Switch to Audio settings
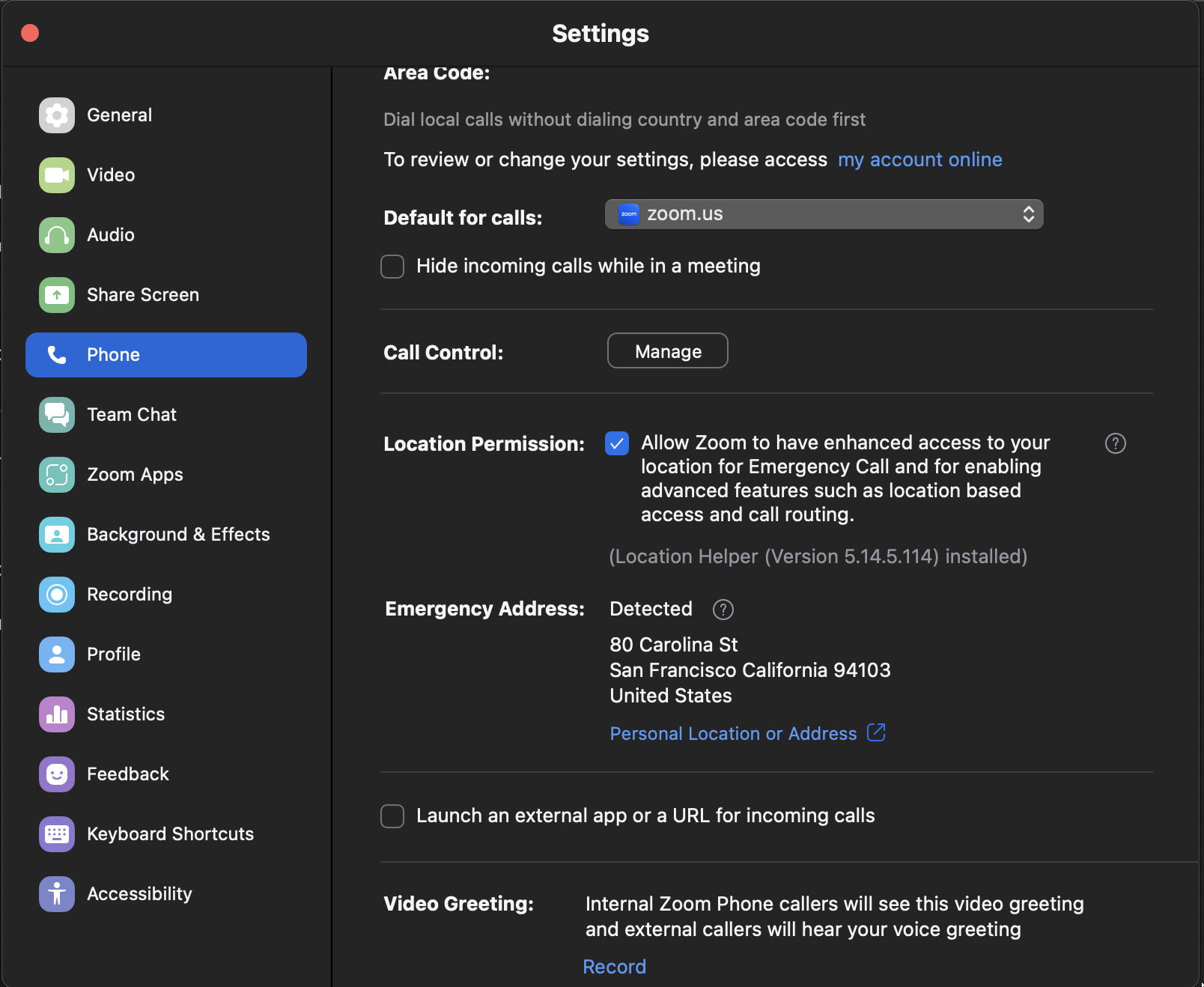Screen dimensions: 1204x987 166,235
